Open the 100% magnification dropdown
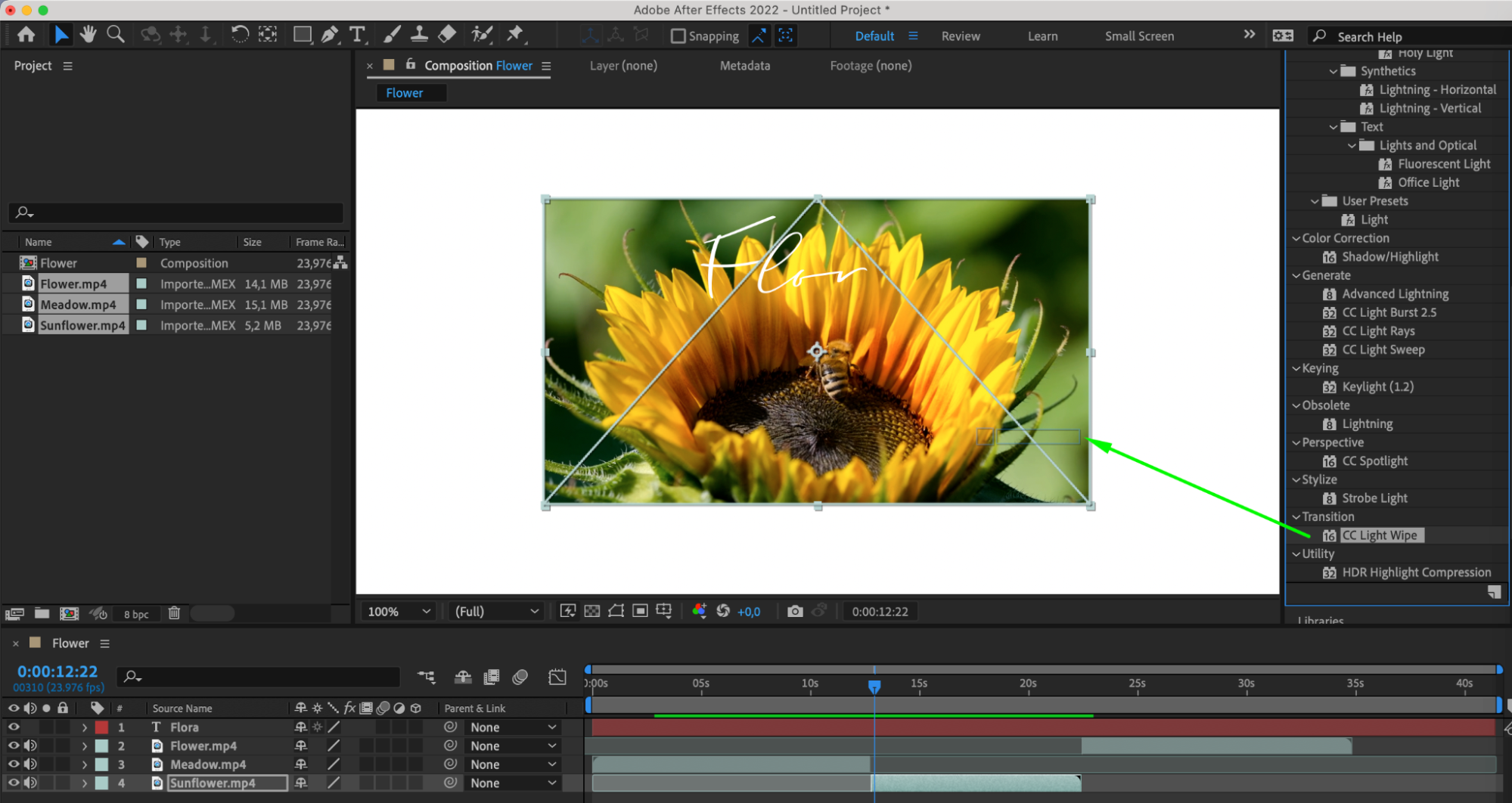 click(x=399, y=611)
